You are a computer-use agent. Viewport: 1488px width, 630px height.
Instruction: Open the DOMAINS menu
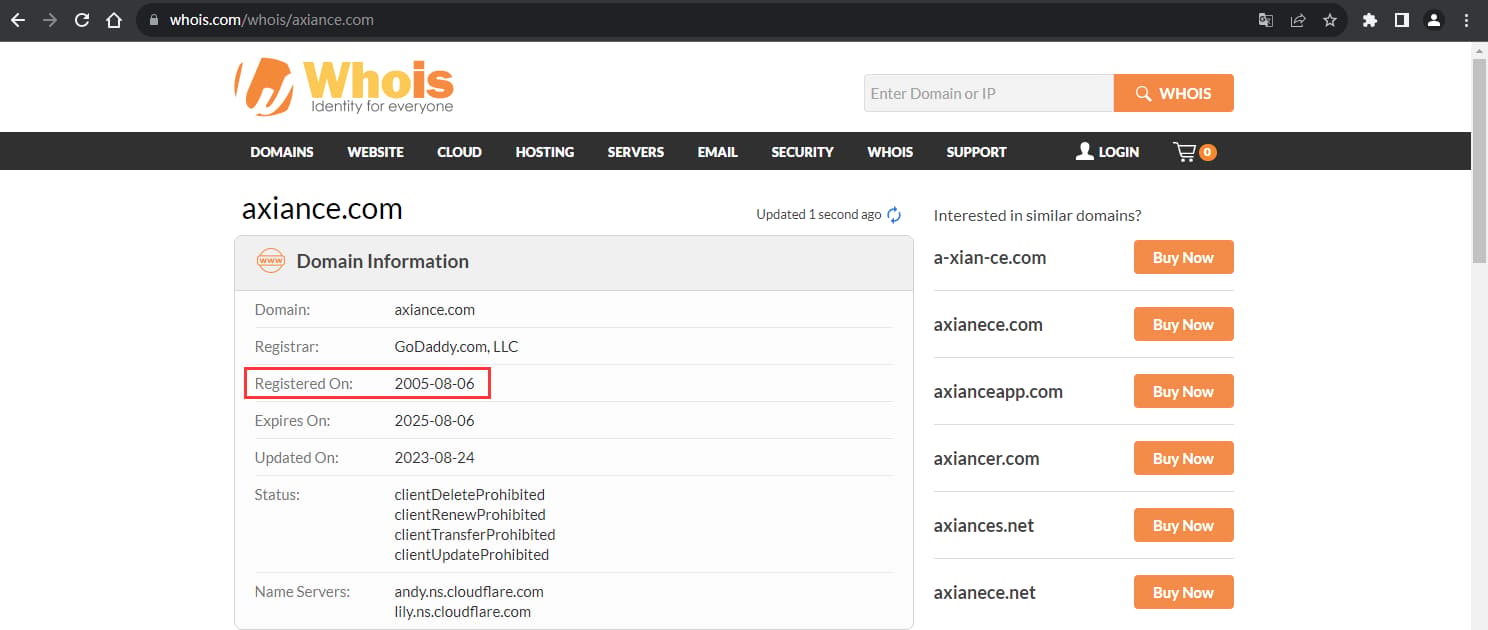(282, 152)
